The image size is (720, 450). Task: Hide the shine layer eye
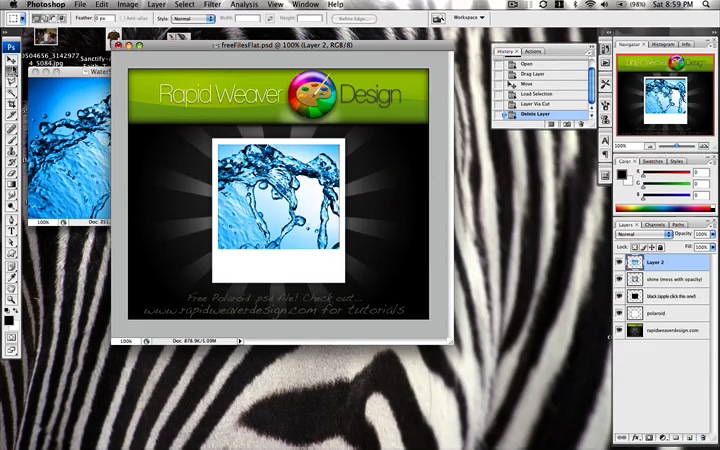pos(619,279)
